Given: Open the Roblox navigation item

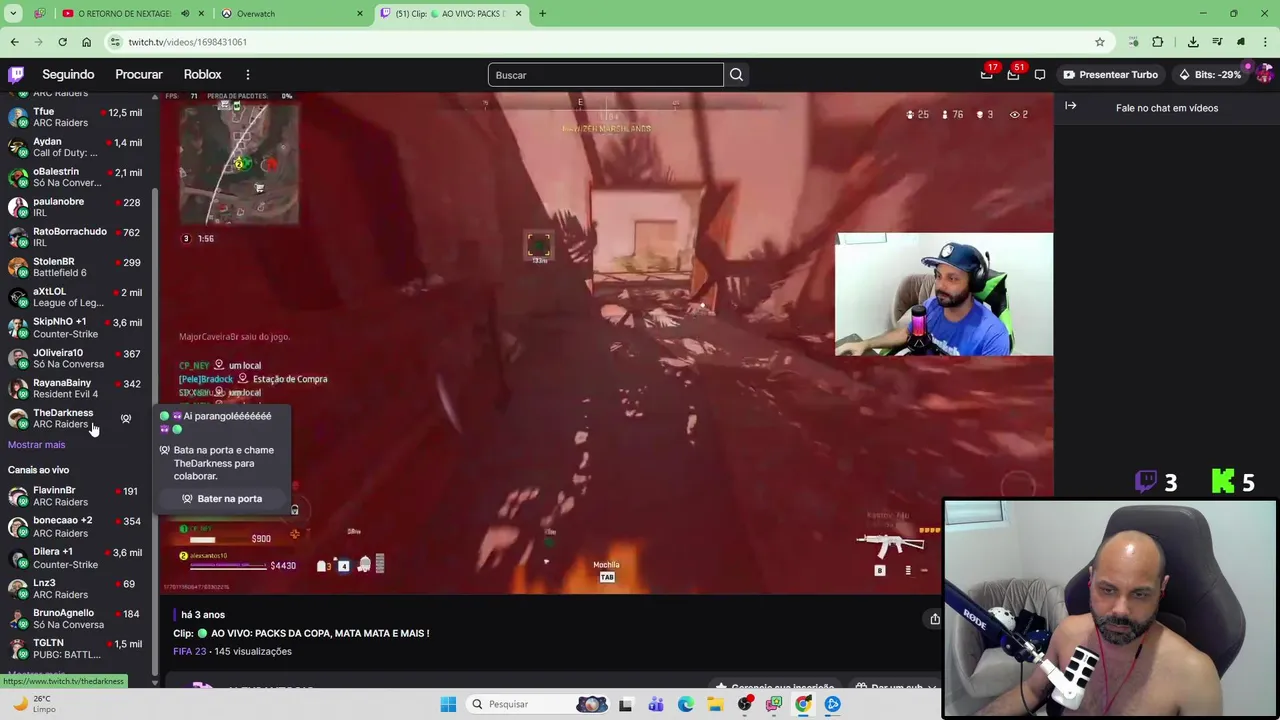Looking at the screenshot, I should pyautogui.click(x=203, y=75).
